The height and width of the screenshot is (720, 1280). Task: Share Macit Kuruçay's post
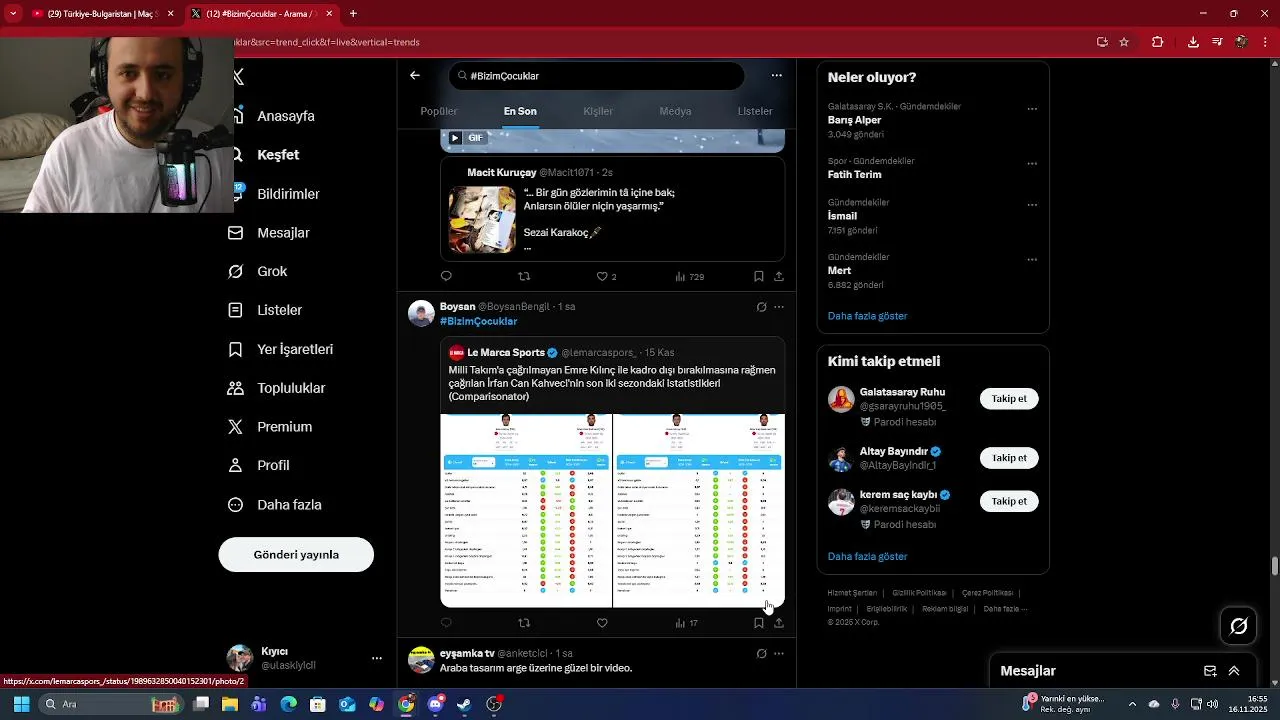pos(779,276)
